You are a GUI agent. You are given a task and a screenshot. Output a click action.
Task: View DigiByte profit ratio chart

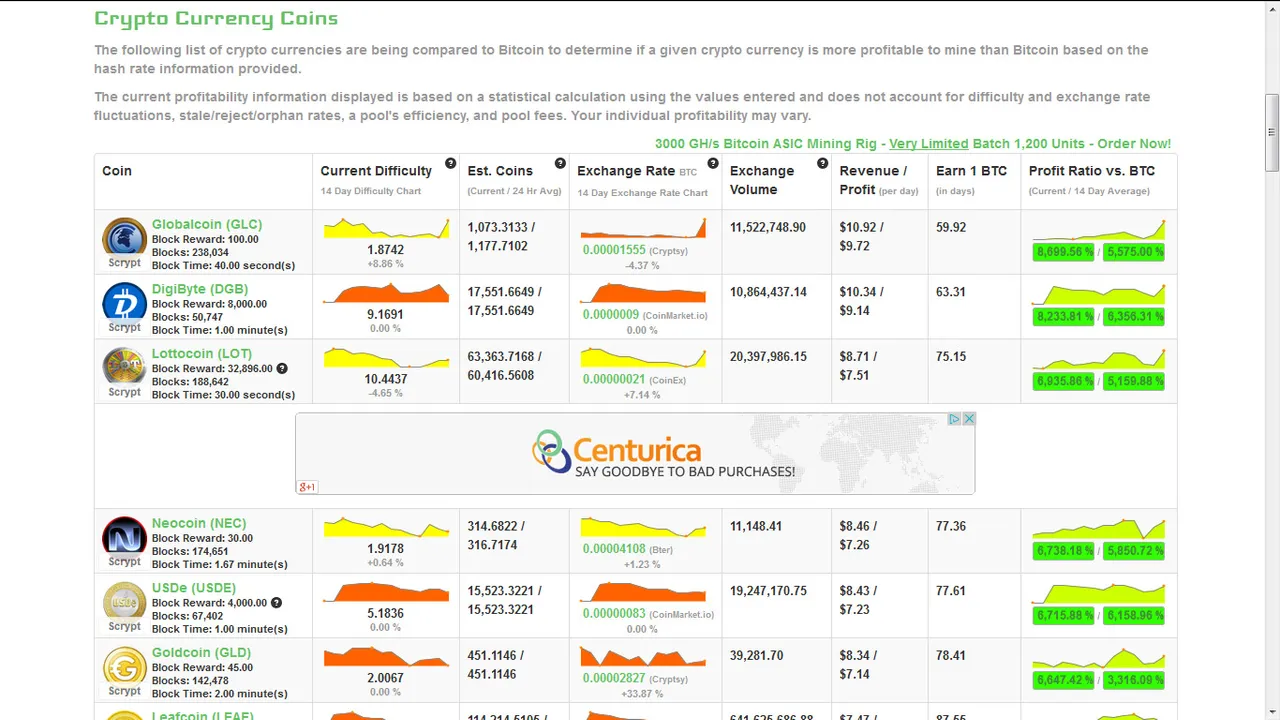pyautogui.click(x=1099, y=293)
